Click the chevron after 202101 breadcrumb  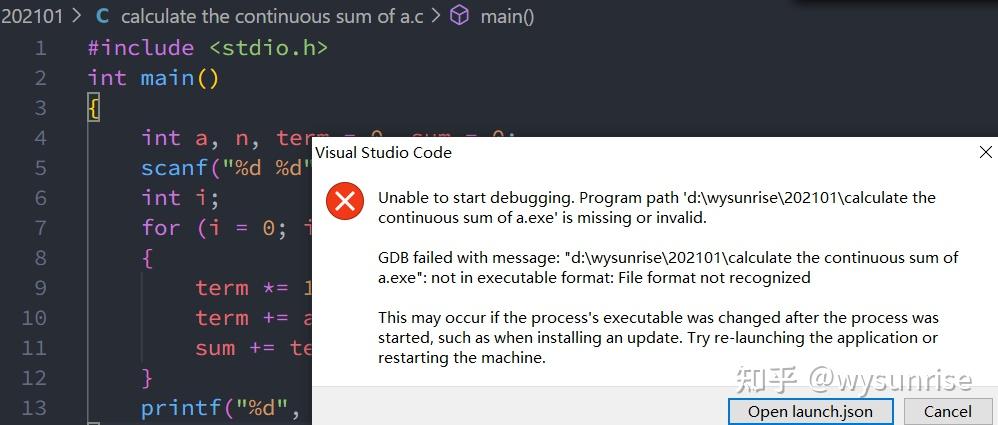[78, 17]
